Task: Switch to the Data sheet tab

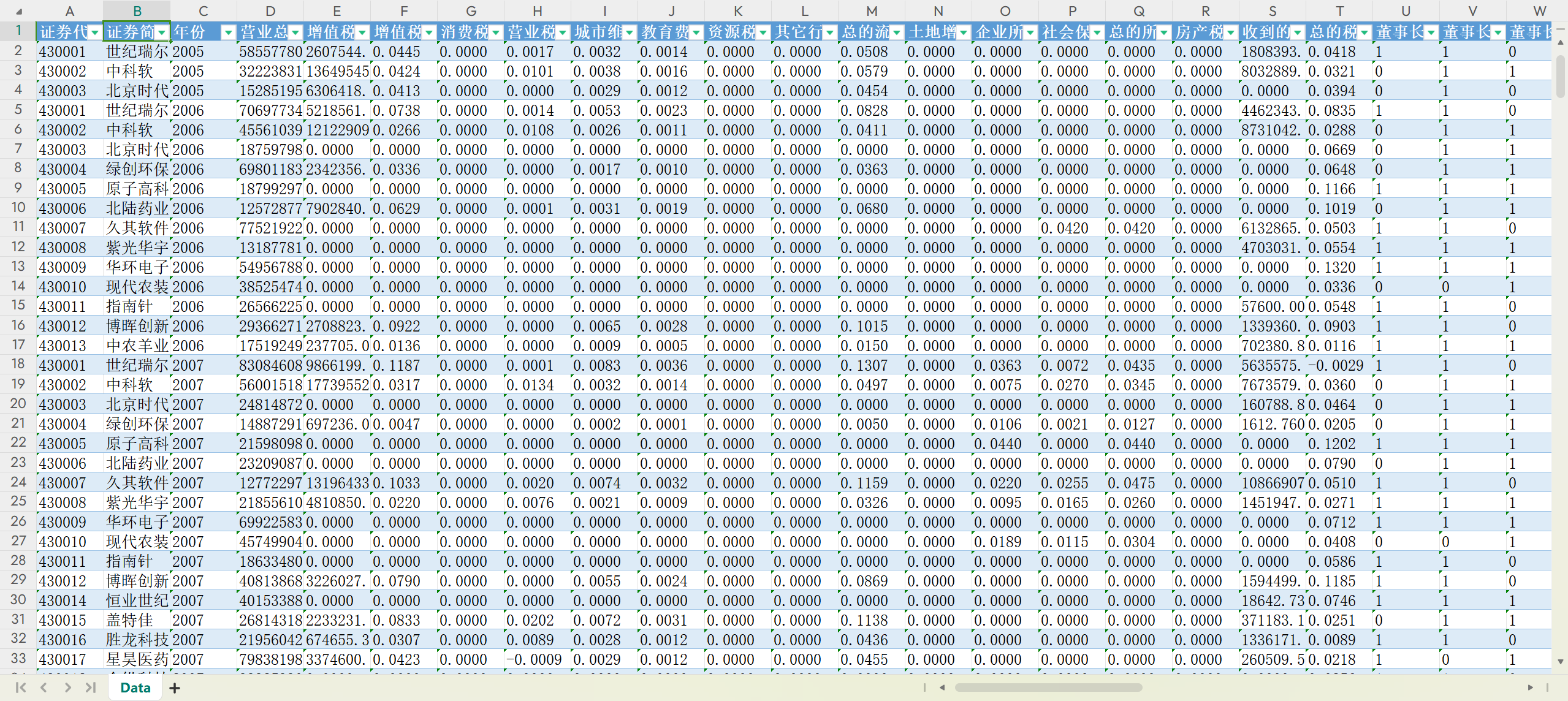Action: coord(135,688)
